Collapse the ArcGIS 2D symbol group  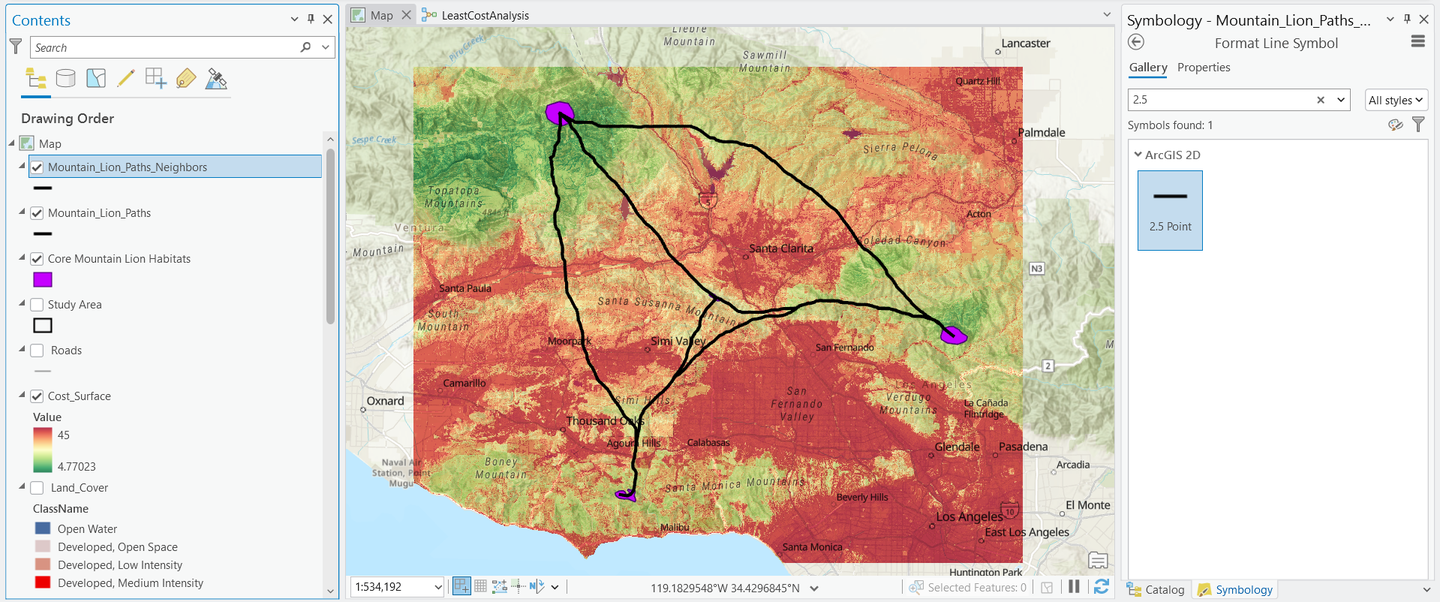coord(1138,155)
